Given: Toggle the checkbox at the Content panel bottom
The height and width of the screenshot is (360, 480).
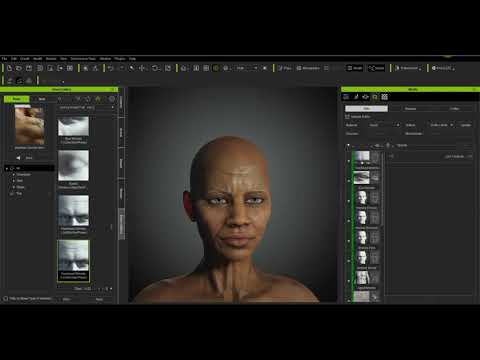Looking at the screenshot, I should coord(6,298).
